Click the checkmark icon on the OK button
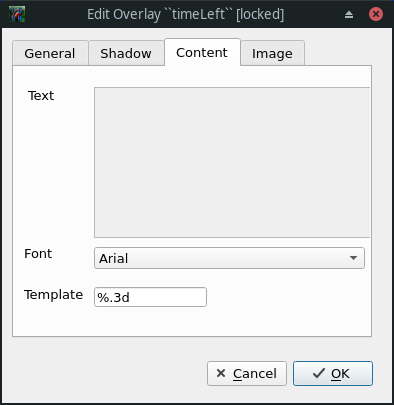394x405 pixels. pyautogui.click(x=319, y=373)
